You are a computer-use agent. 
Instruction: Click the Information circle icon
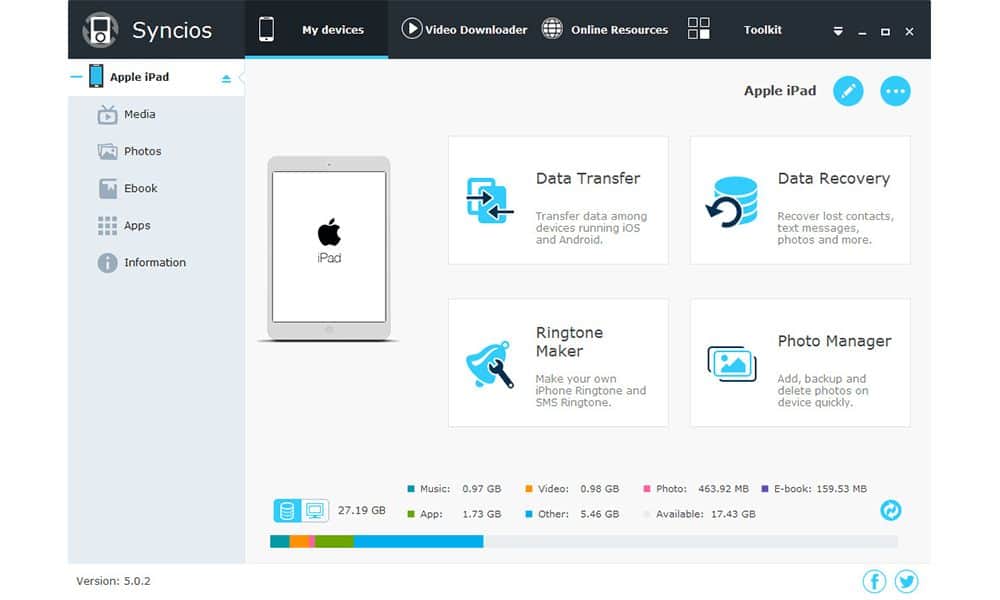pyautogui.click(x=107, y=263)
